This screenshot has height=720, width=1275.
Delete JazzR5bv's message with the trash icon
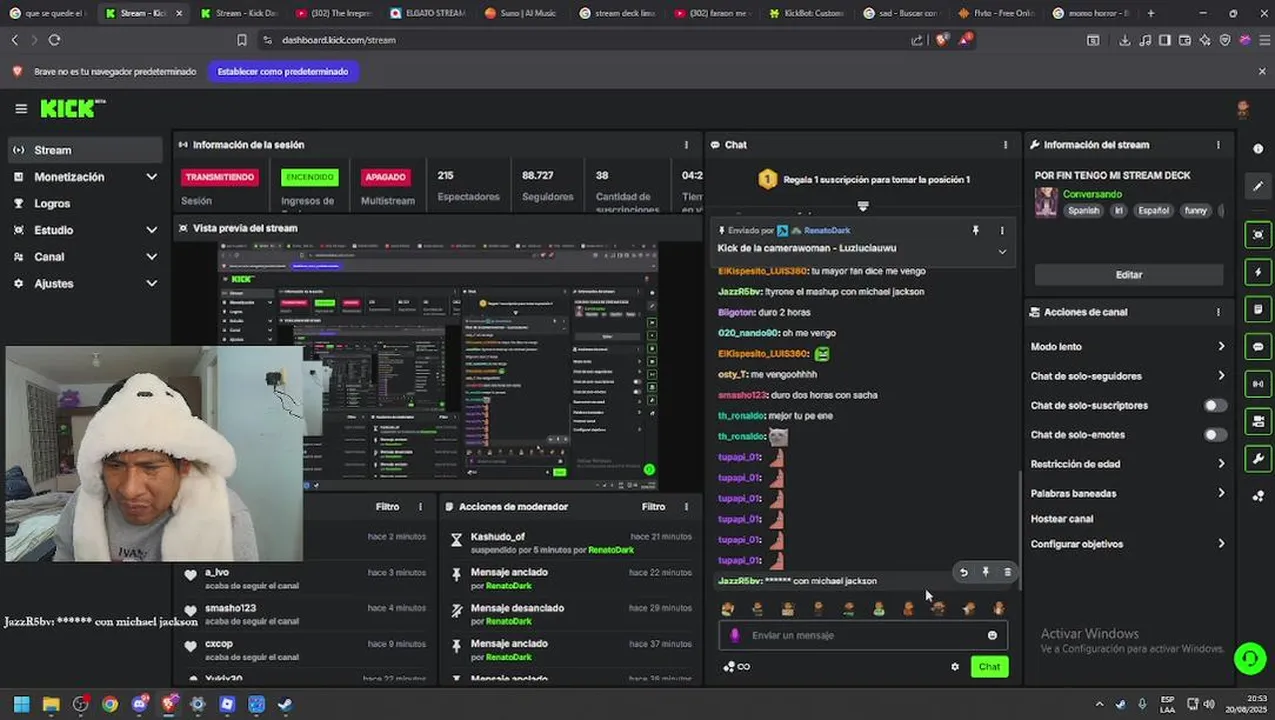pos(1007,573)
